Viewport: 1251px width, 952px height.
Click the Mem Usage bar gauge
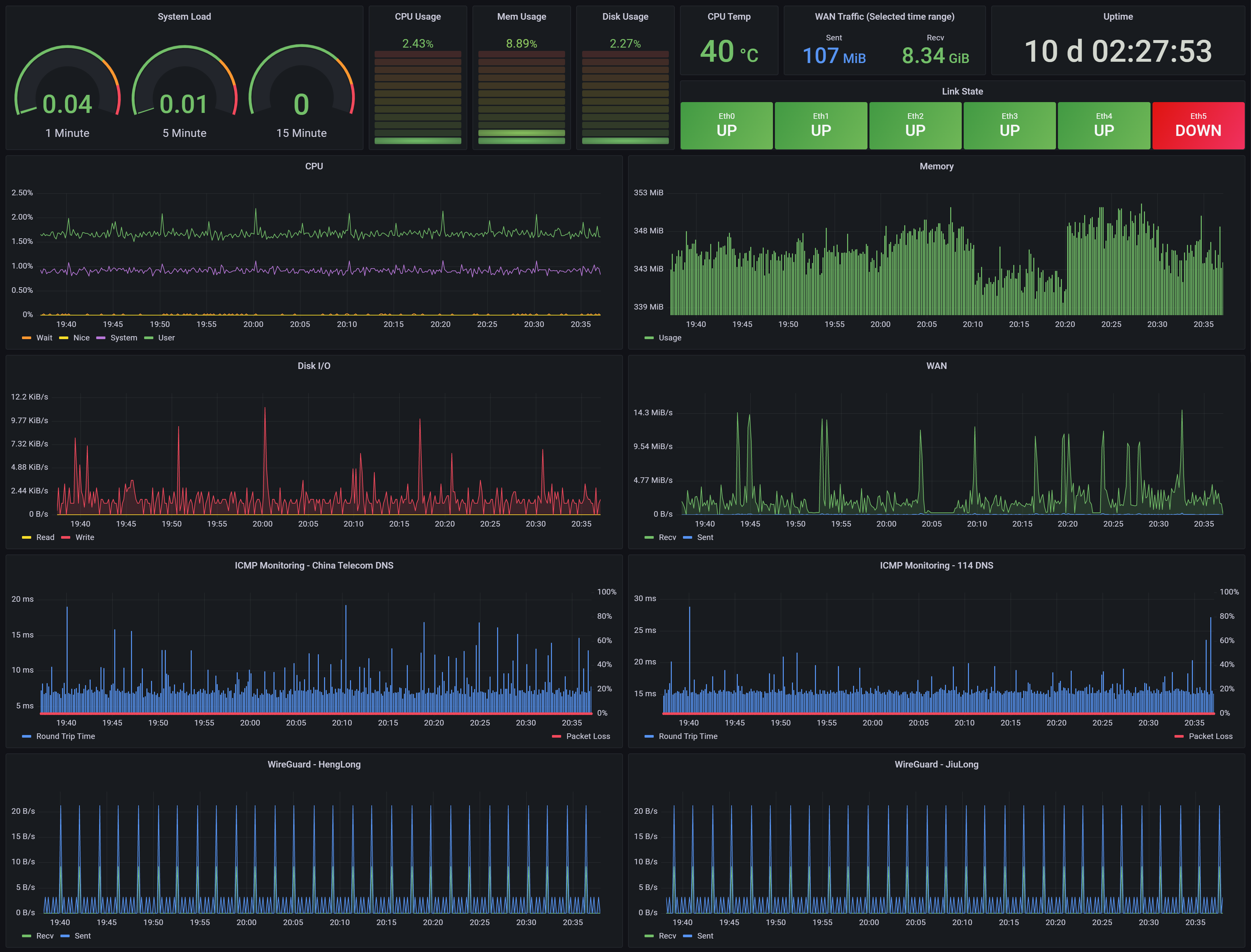click(x=521, y=96)
